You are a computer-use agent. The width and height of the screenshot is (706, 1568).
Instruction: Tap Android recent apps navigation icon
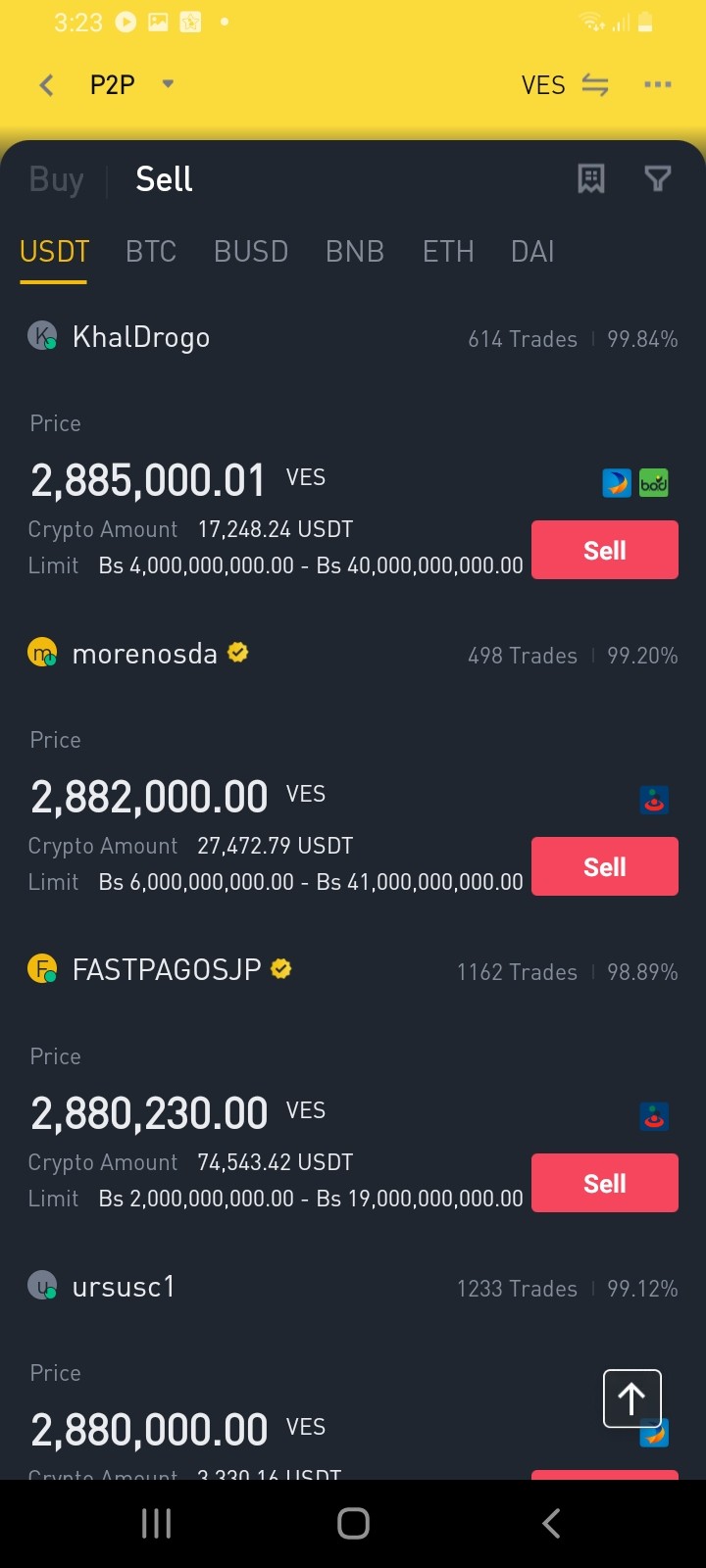[x=157, y=1523]
